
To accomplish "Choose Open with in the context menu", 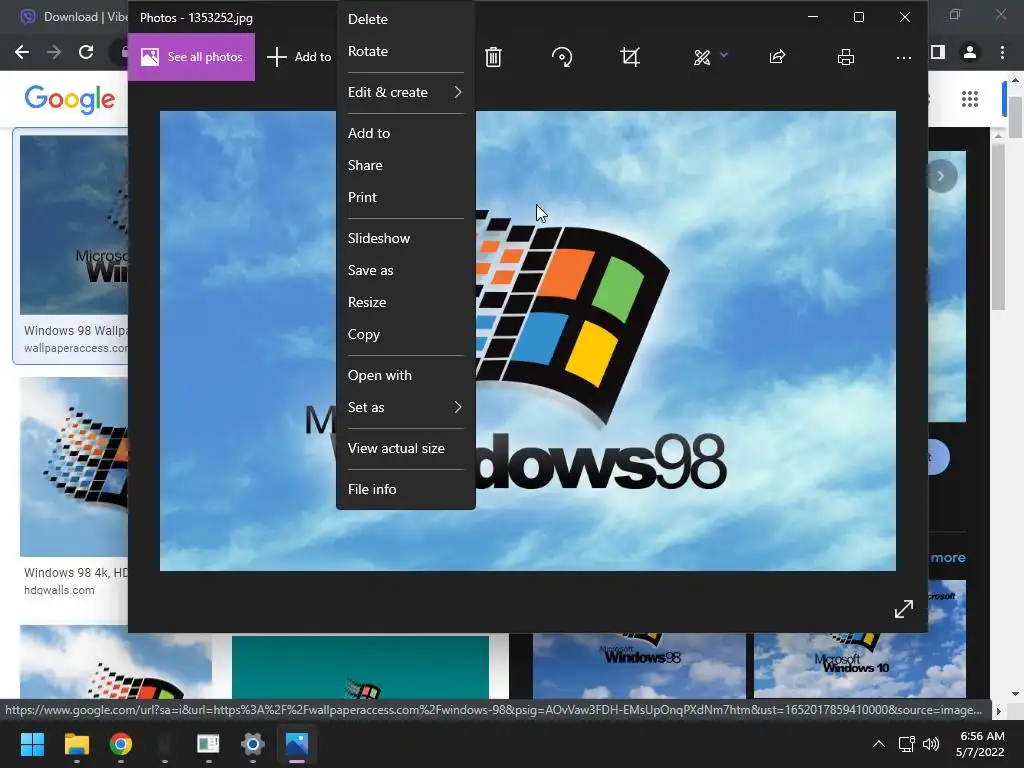I will (405, 376).
